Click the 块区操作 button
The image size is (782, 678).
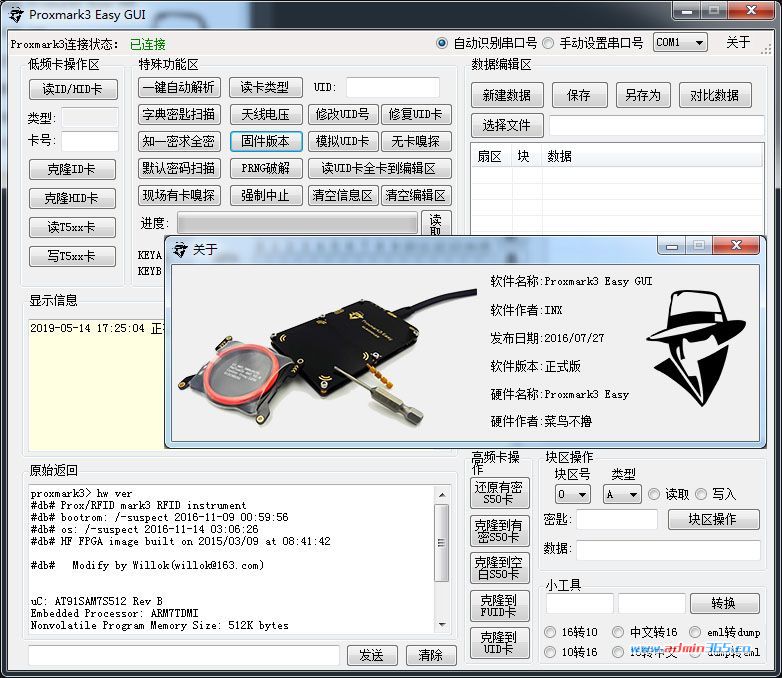tap(714, 519)
